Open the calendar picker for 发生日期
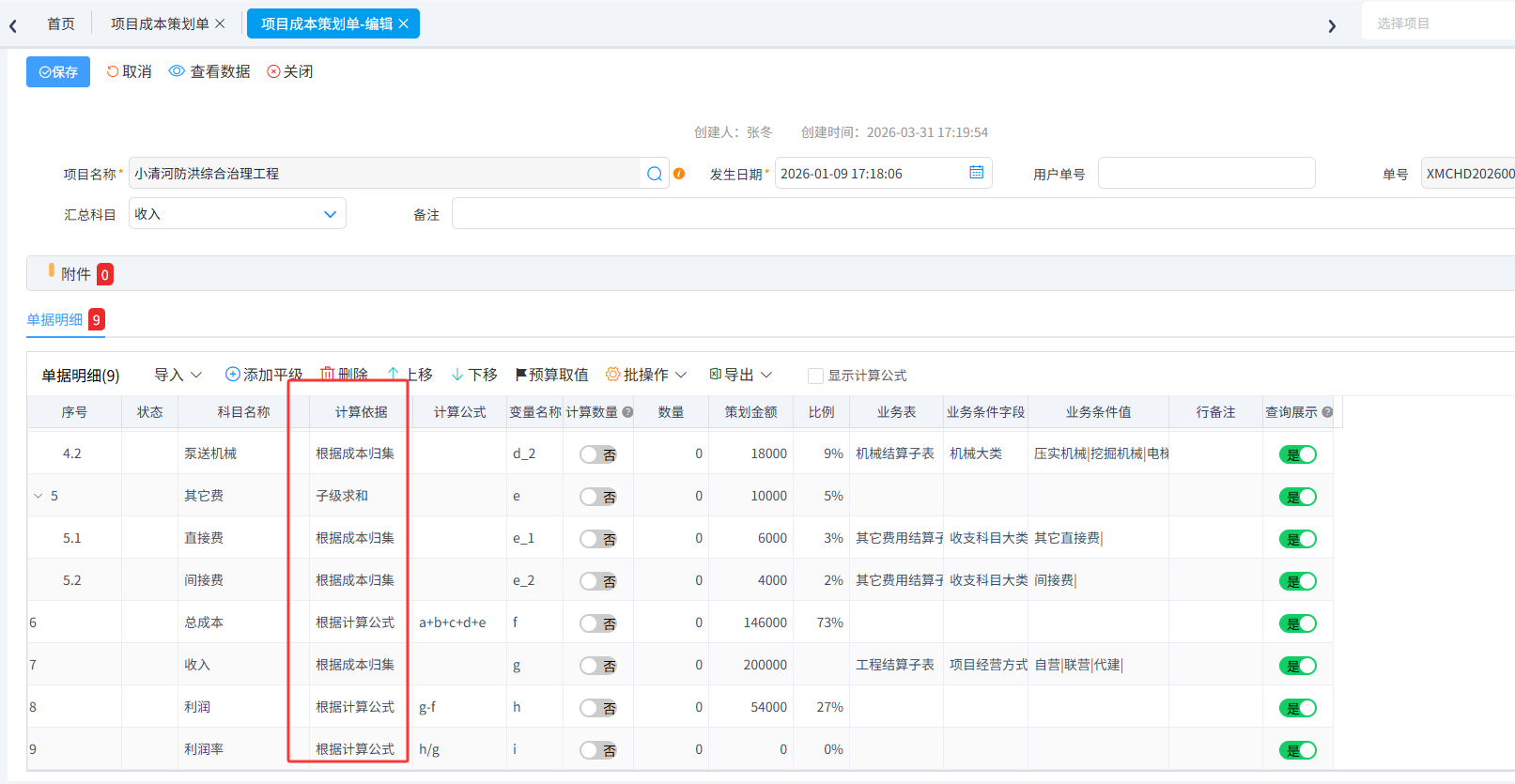The width and height of the screenshot is (1515, 784). [977, 173]
